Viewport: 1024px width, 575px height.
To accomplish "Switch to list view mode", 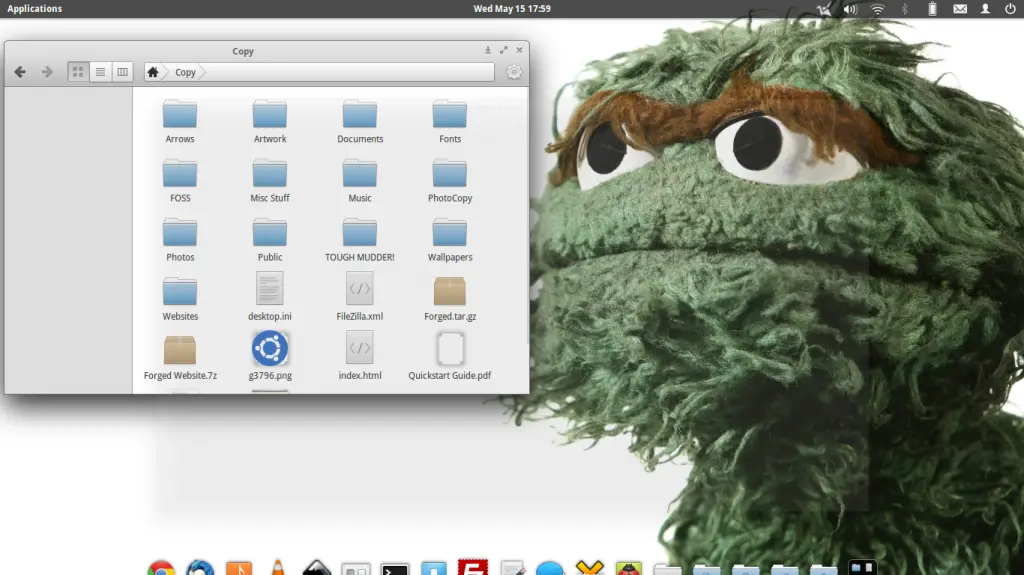I will 100,72.
